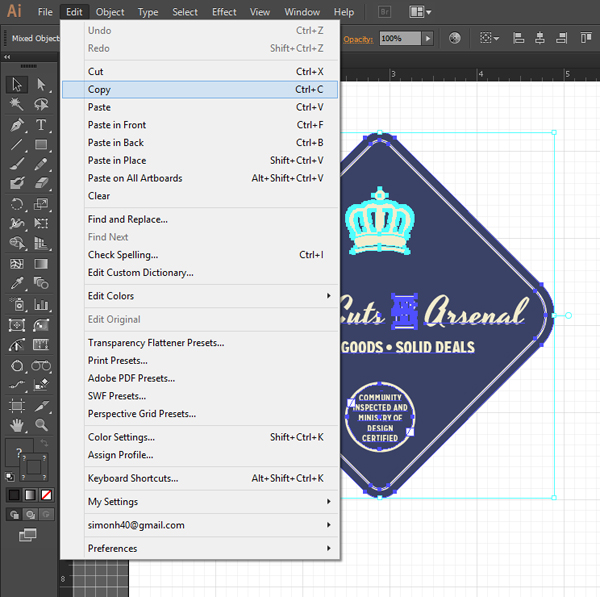Viewport: 600px width, 597px height.
Task: Apply None swatch with red slash
Action: (46, 495)
